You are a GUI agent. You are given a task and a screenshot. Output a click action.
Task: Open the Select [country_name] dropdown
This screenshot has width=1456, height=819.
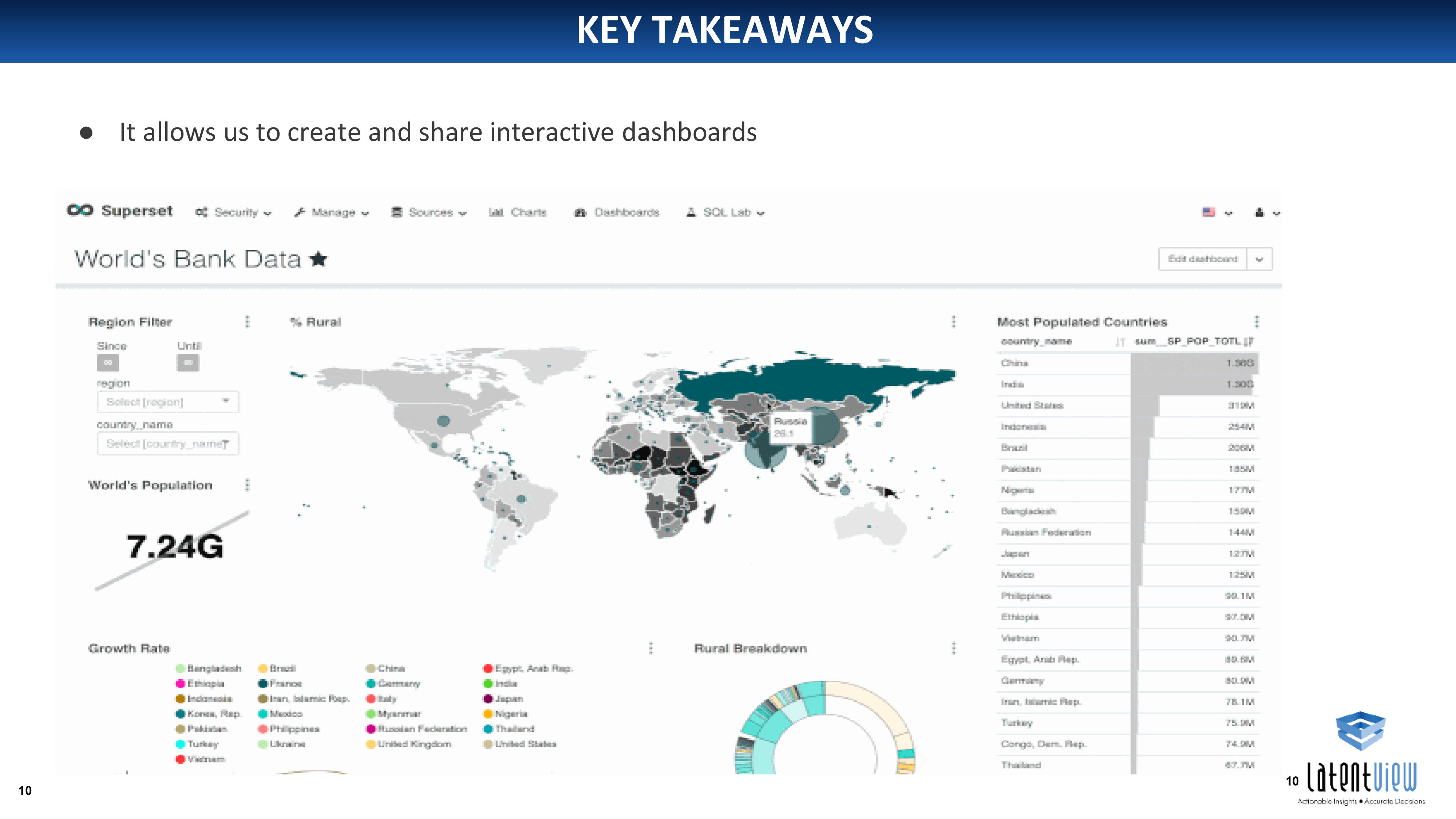click(x=168, y=444)
